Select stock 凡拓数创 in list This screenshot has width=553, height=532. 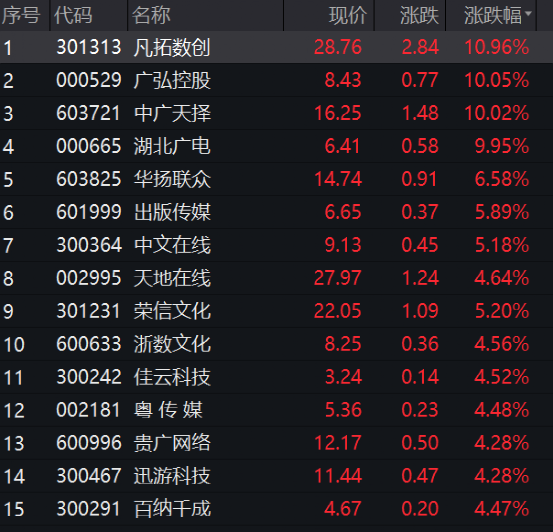coord(172,47)
